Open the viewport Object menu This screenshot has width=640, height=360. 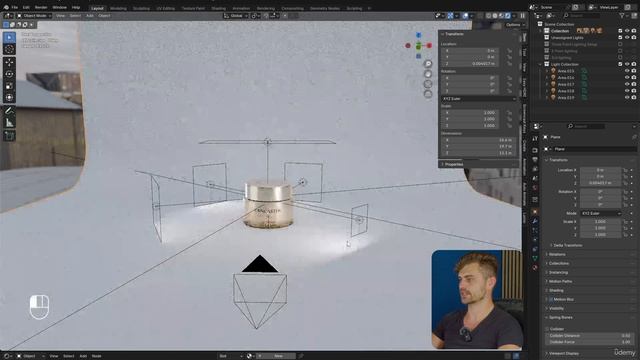(104, 16)
